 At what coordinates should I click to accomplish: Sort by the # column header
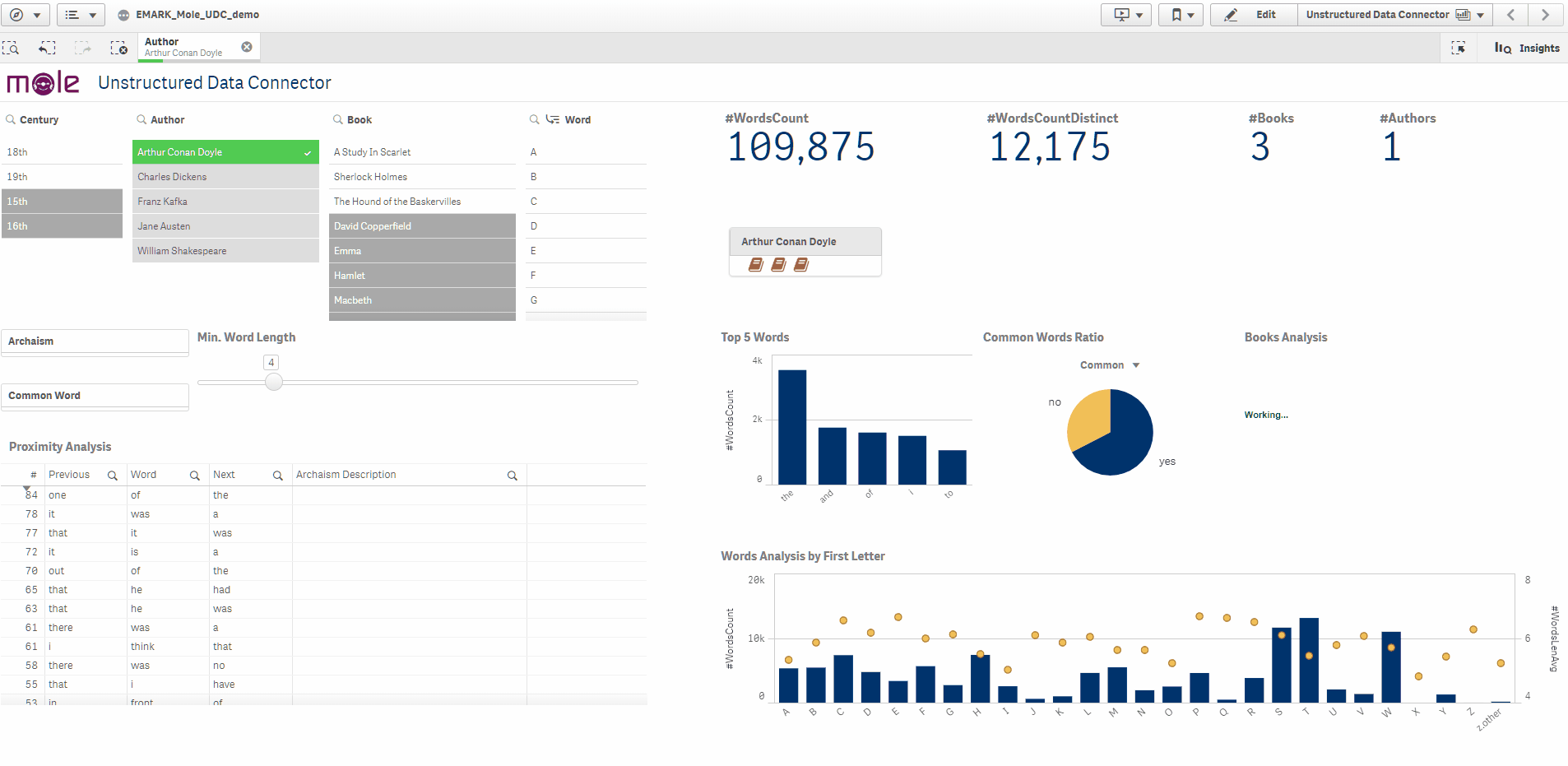click(33, 475)
